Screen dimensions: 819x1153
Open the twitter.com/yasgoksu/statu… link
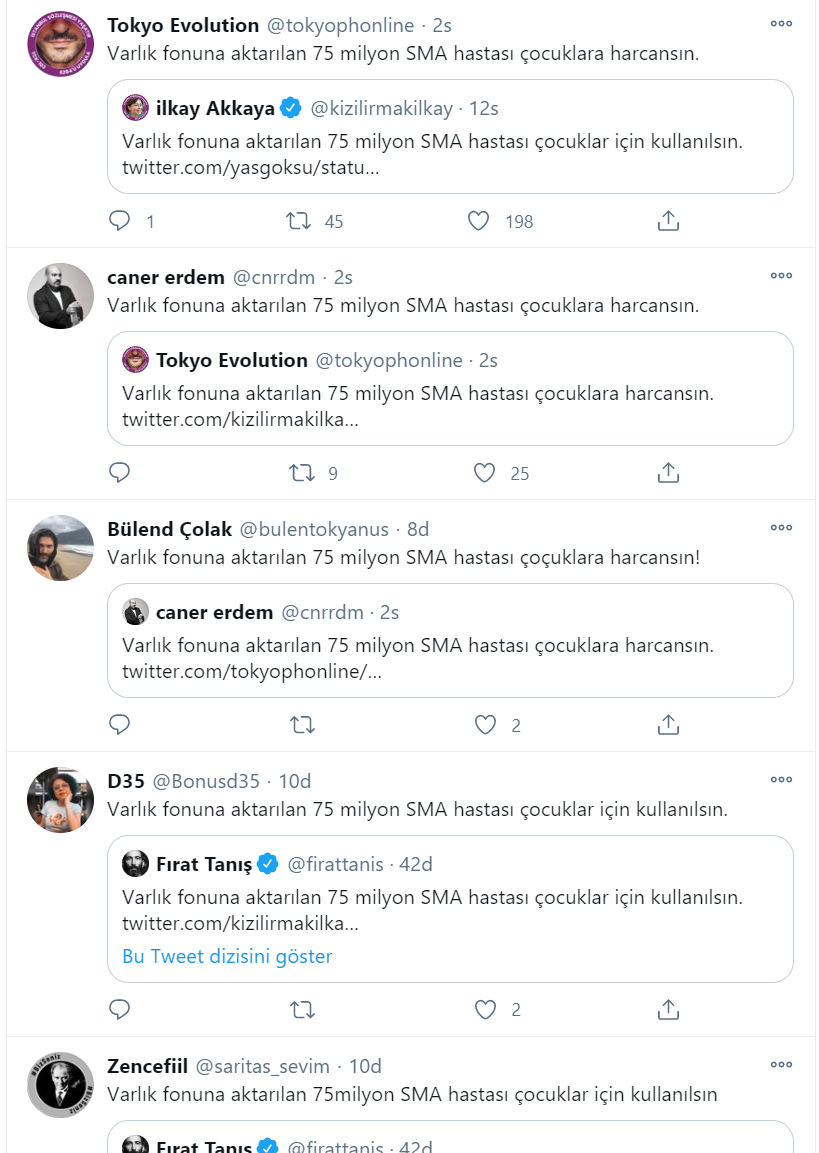250,168
